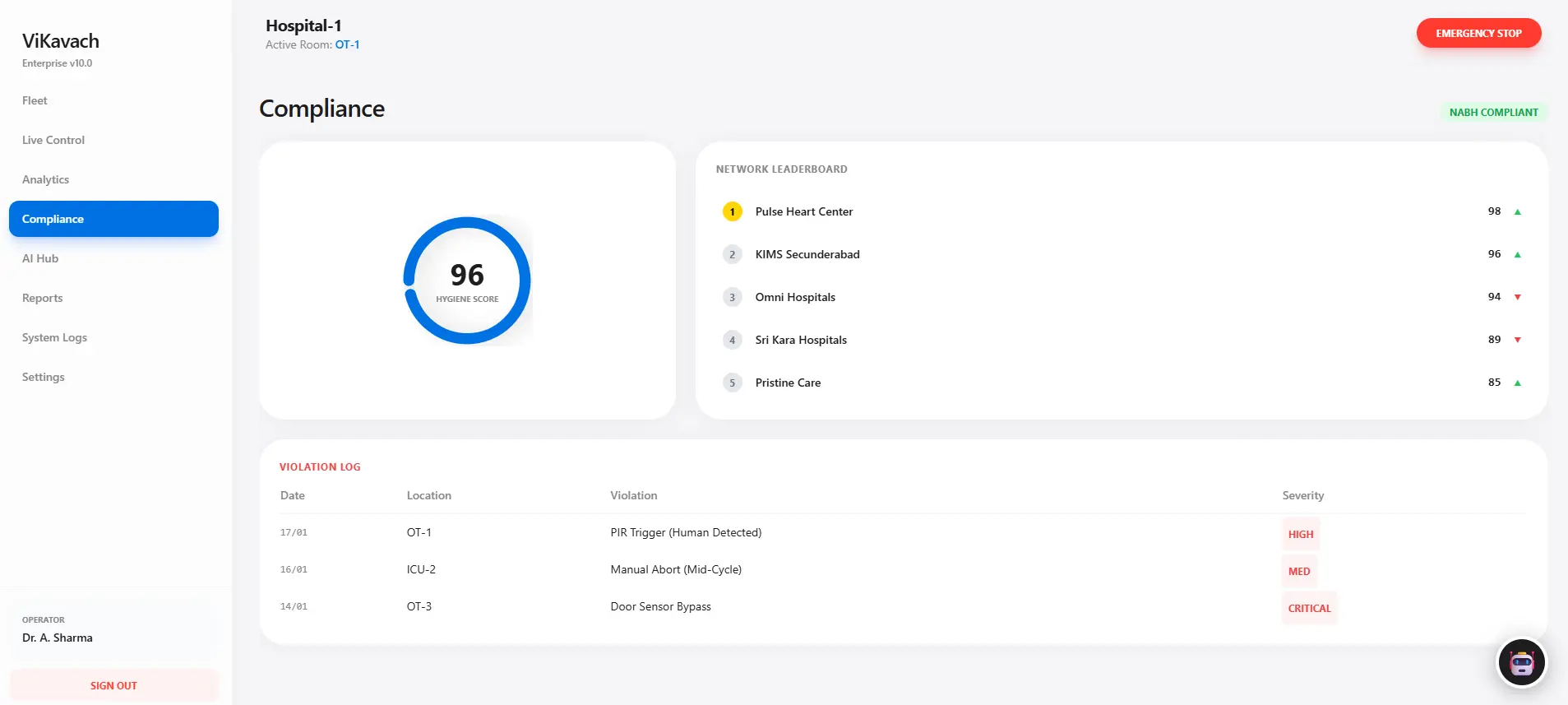
Task: Open the Fleet section in sidebar
Action: pyautogui.click(x=113, y=100)
